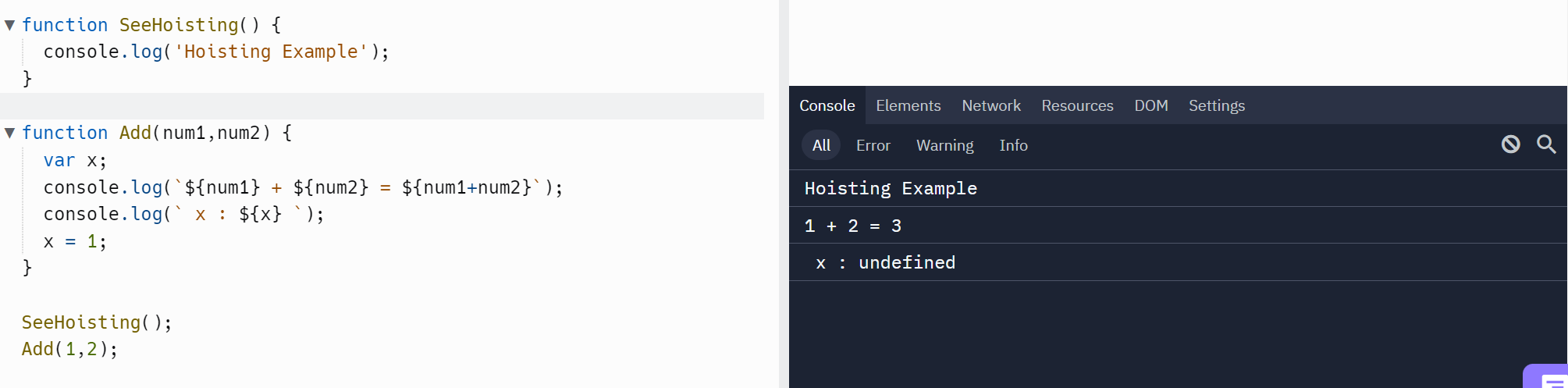This screenshot has height=388, width=1568.
Task: Select the '1 + 2 = 3' console output
Action: pos(1178,226)
